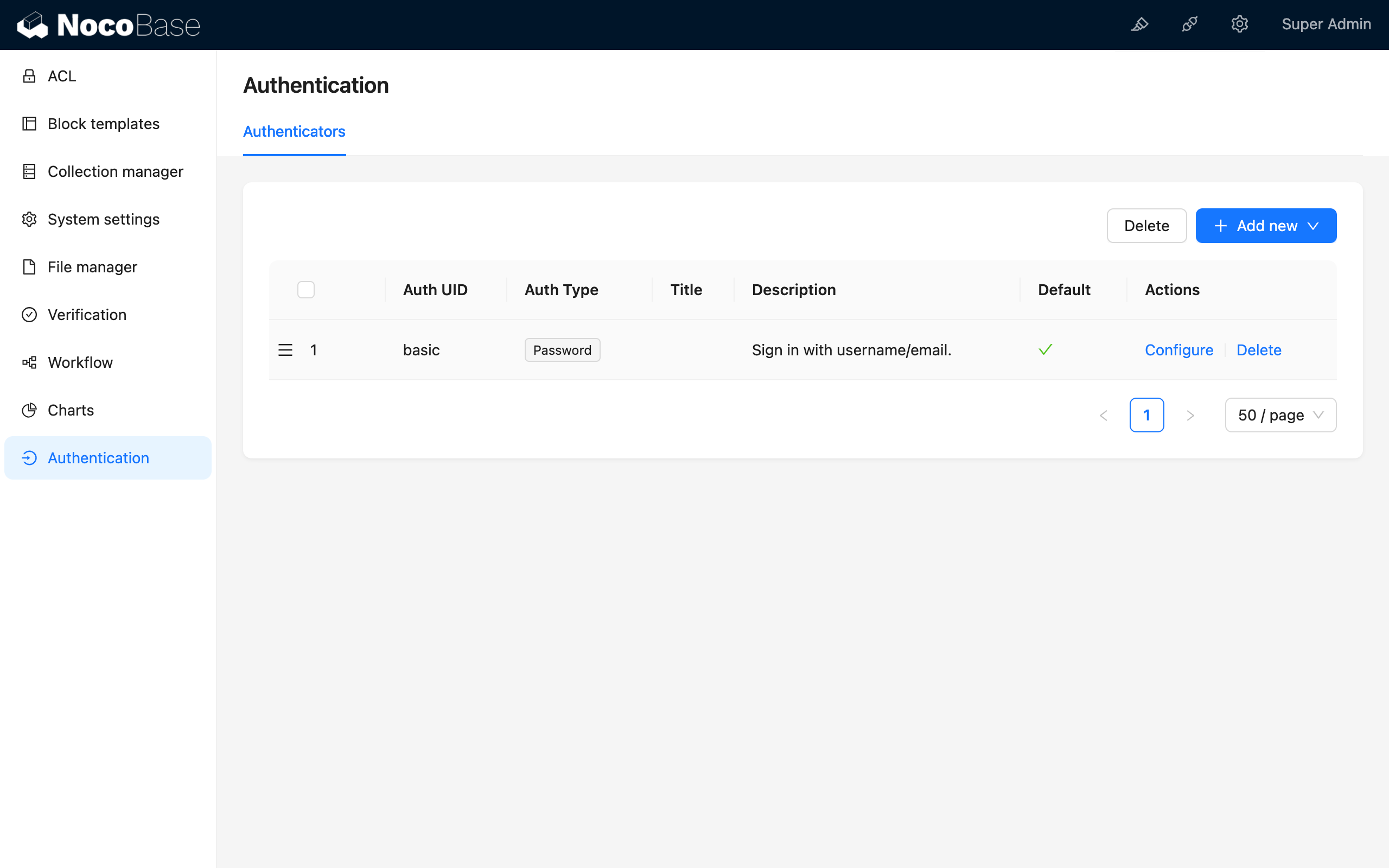Click the Charts pie icon

tap(29, 410)
